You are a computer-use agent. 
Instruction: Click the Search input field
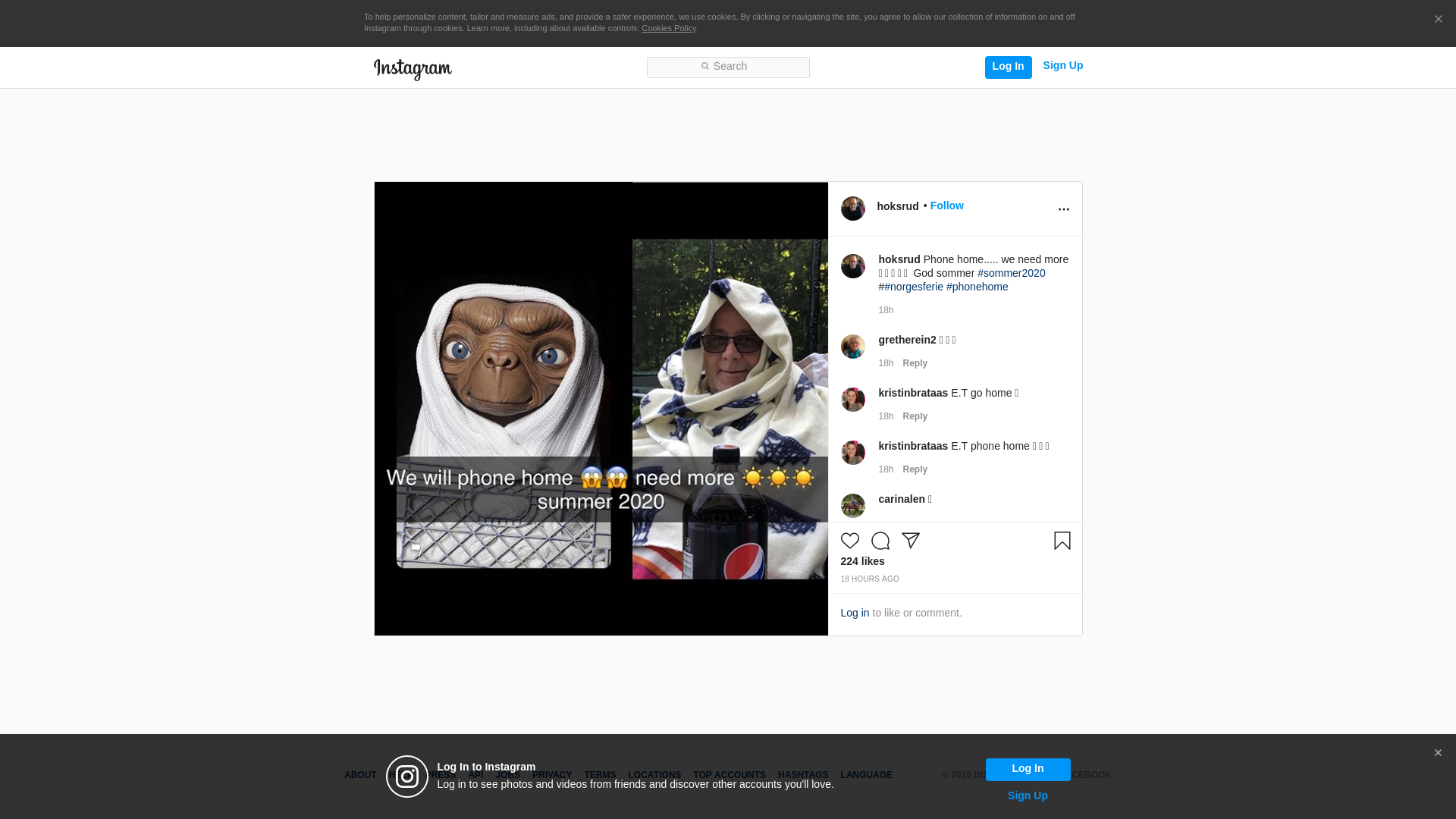tap(728, 67)
